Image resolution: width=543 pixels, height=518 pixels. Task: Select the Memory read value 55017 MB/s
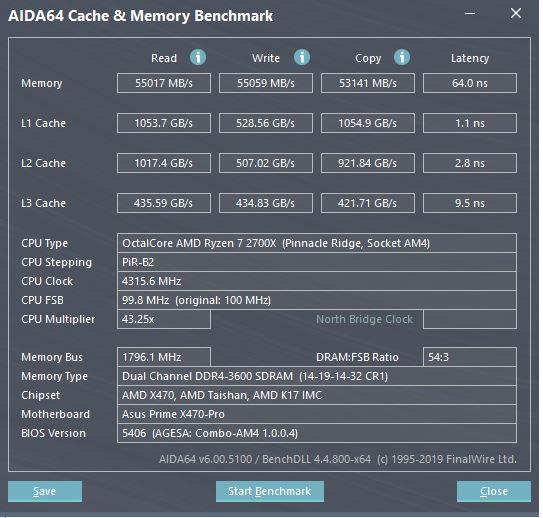pos(164,83)
